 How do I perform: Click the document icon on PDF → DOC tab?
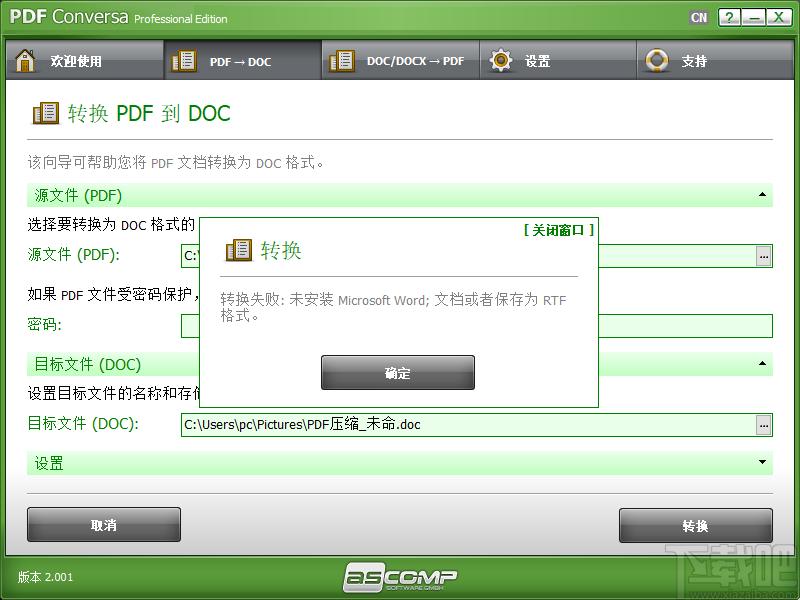coord(184,61)
